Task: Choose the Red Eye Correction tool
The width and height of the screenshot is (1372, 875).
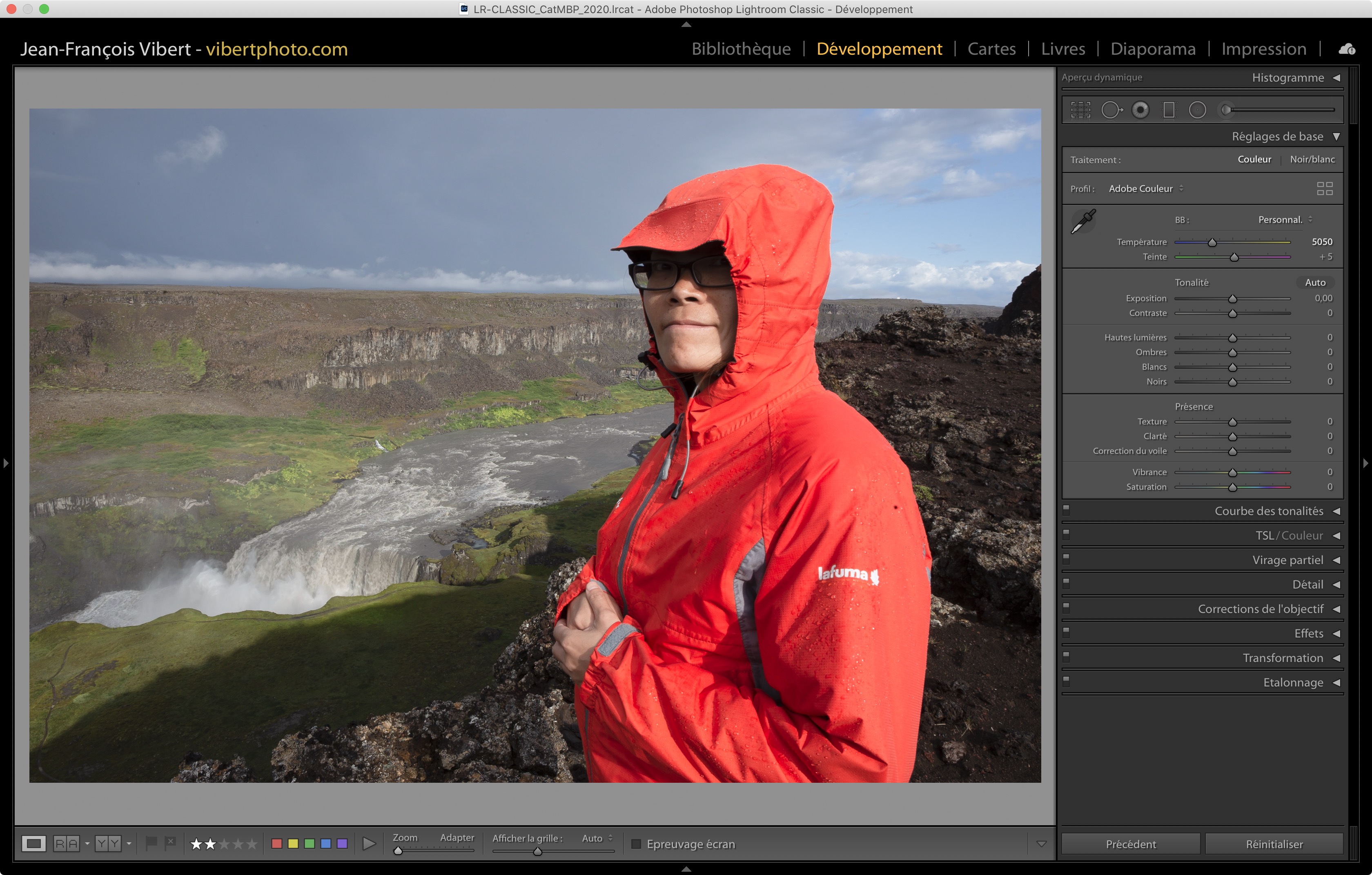Action: click(x=1140, y=110)
